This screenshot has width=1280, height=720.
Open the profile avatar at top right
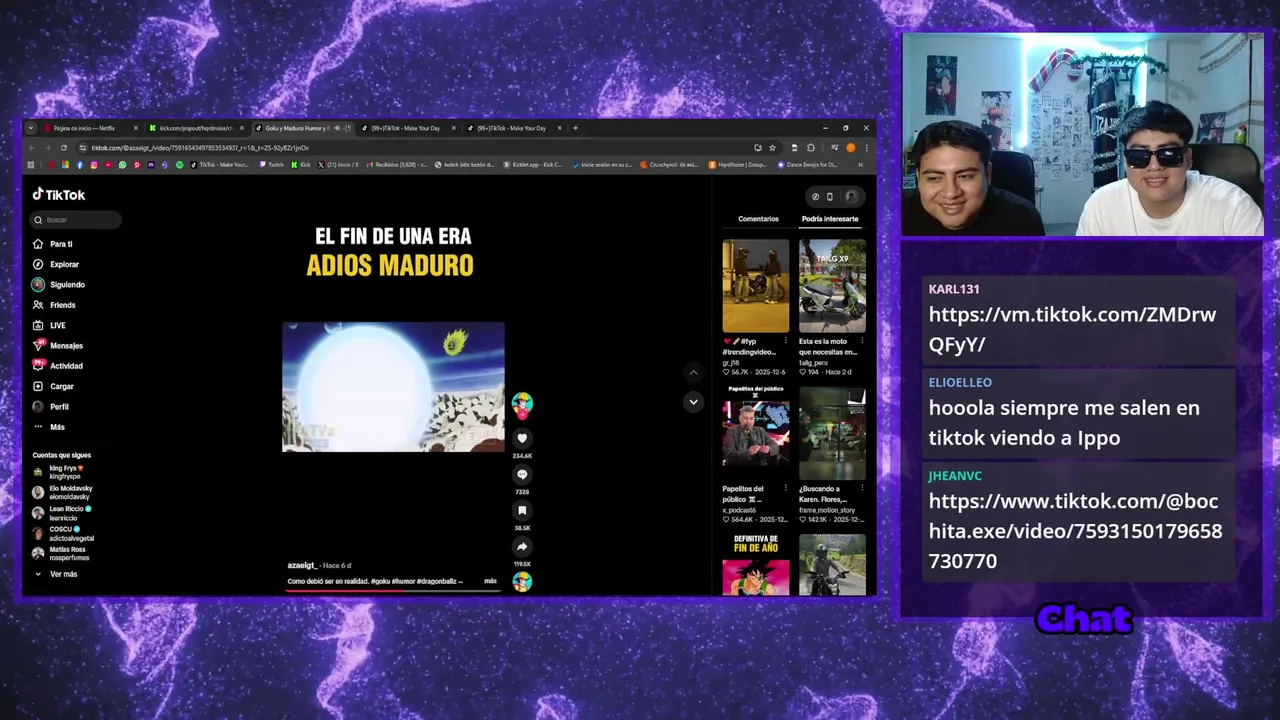pos(851,197)
